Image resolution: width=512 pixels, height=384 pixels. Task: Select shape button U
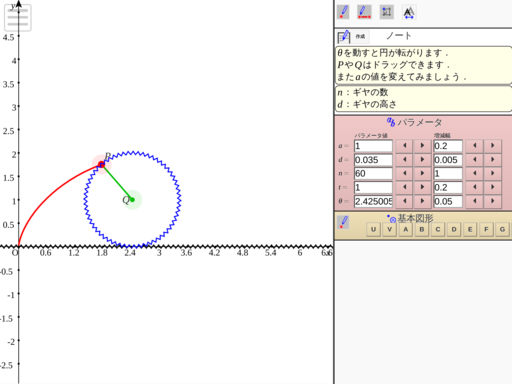[373, 229]
